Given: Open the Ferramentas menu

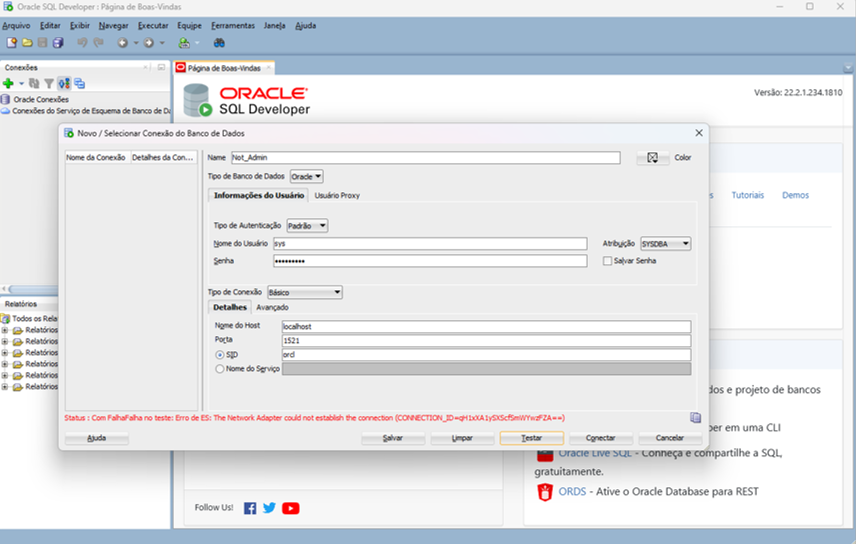Looking at the screenshot, I should [233, 26].
